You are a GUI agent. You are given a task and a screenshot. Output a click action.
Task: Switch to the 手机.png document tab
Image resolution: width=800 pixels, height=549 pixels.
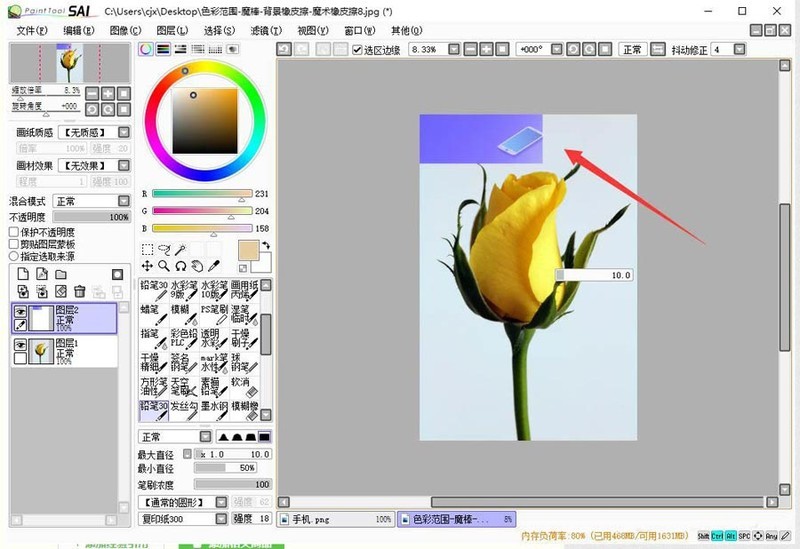point(334,520)
